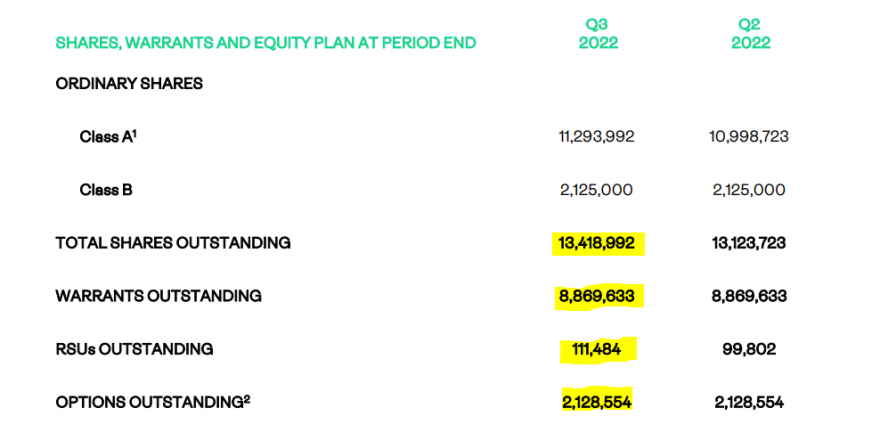Click highlighted total shares value 13,418,992
The width and height of the screenshot is (880, 441).
click(x=598, y=243)
